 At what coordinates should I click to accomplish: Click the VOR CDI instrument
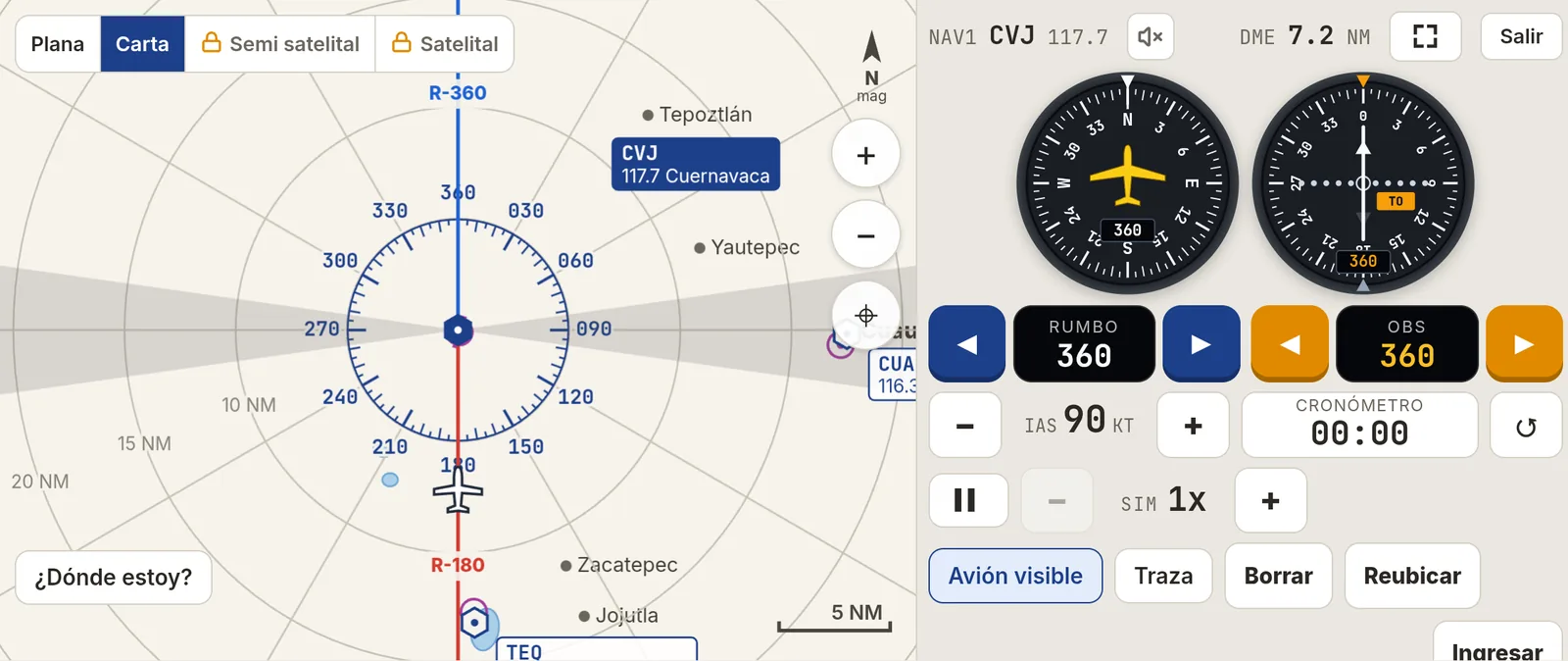pos(1363,183)
